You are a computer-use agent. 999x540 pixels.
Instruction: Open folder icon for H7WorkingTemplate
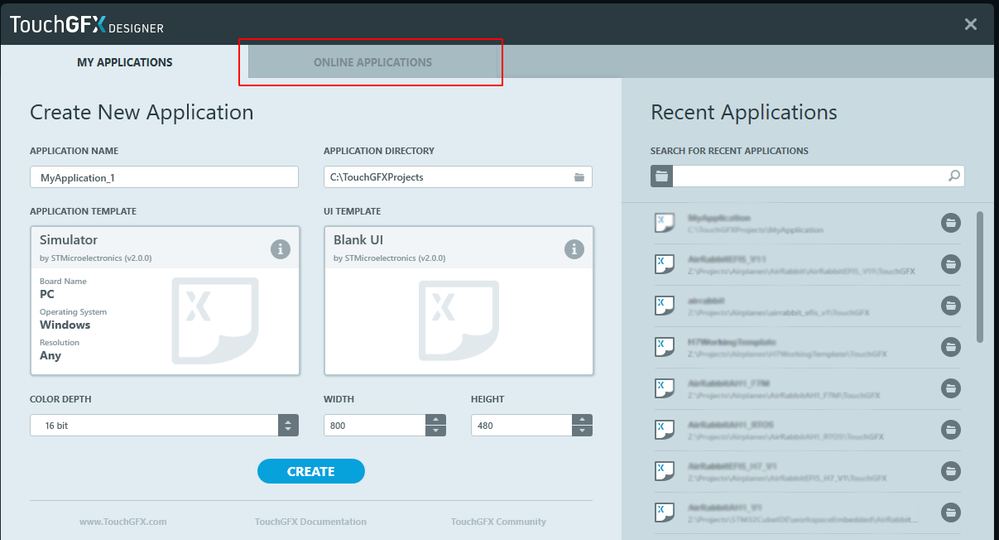coord(951,347)
